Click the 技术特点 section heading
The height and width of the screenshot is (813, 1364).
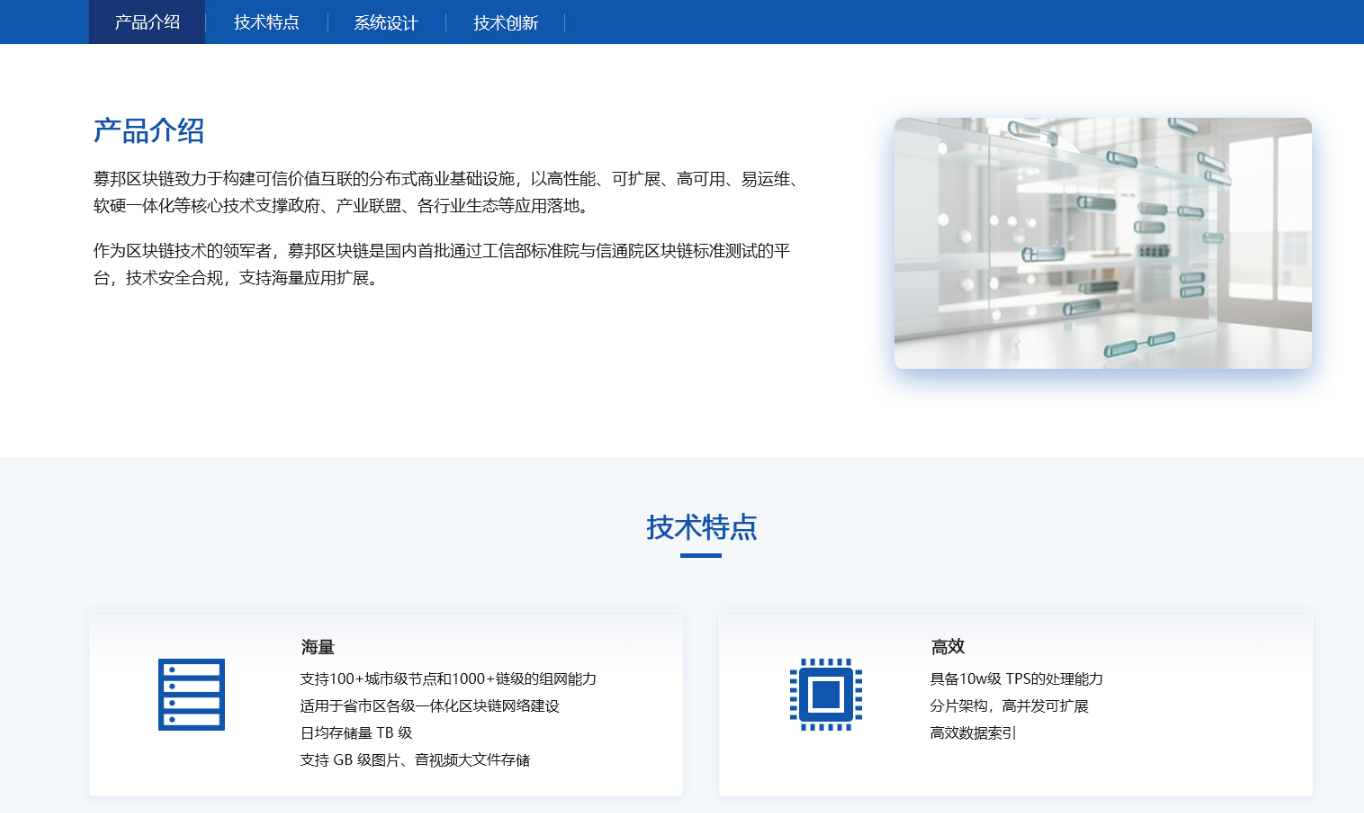pyautogui.click(x=701, y=527)
